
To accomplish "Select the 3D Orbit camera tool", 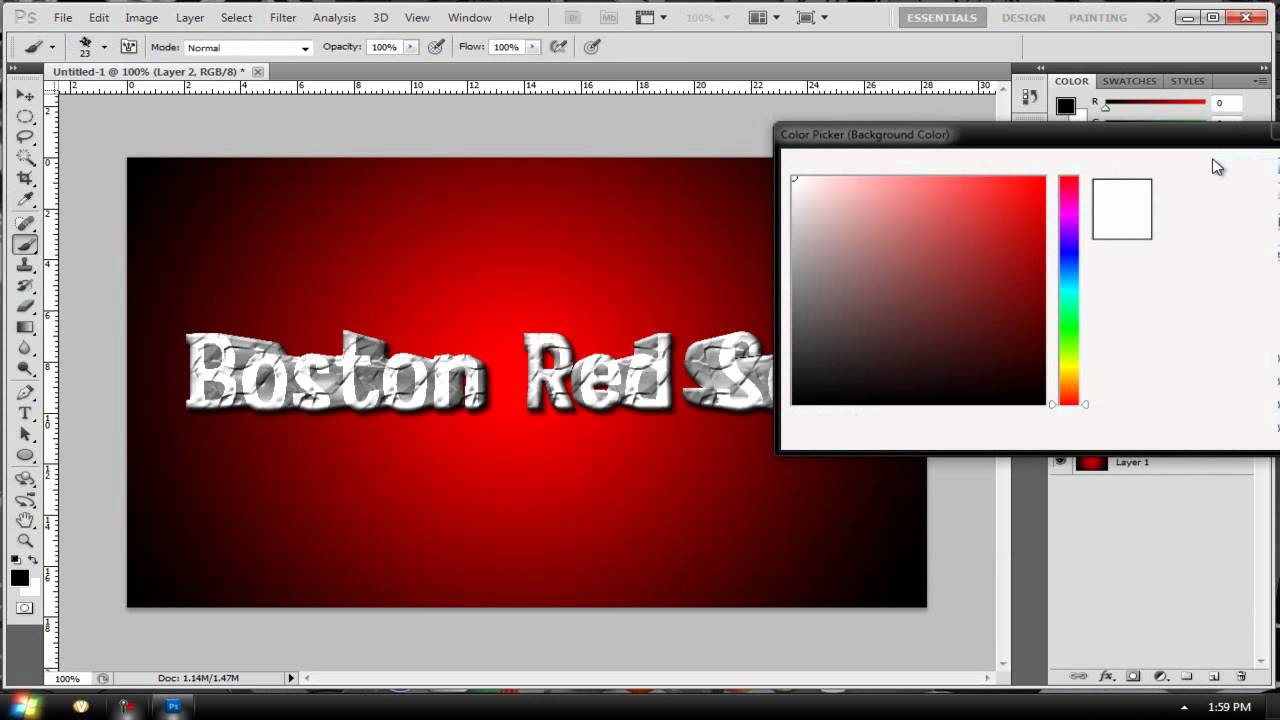I will pyautogui.click(x=25, y=500).
